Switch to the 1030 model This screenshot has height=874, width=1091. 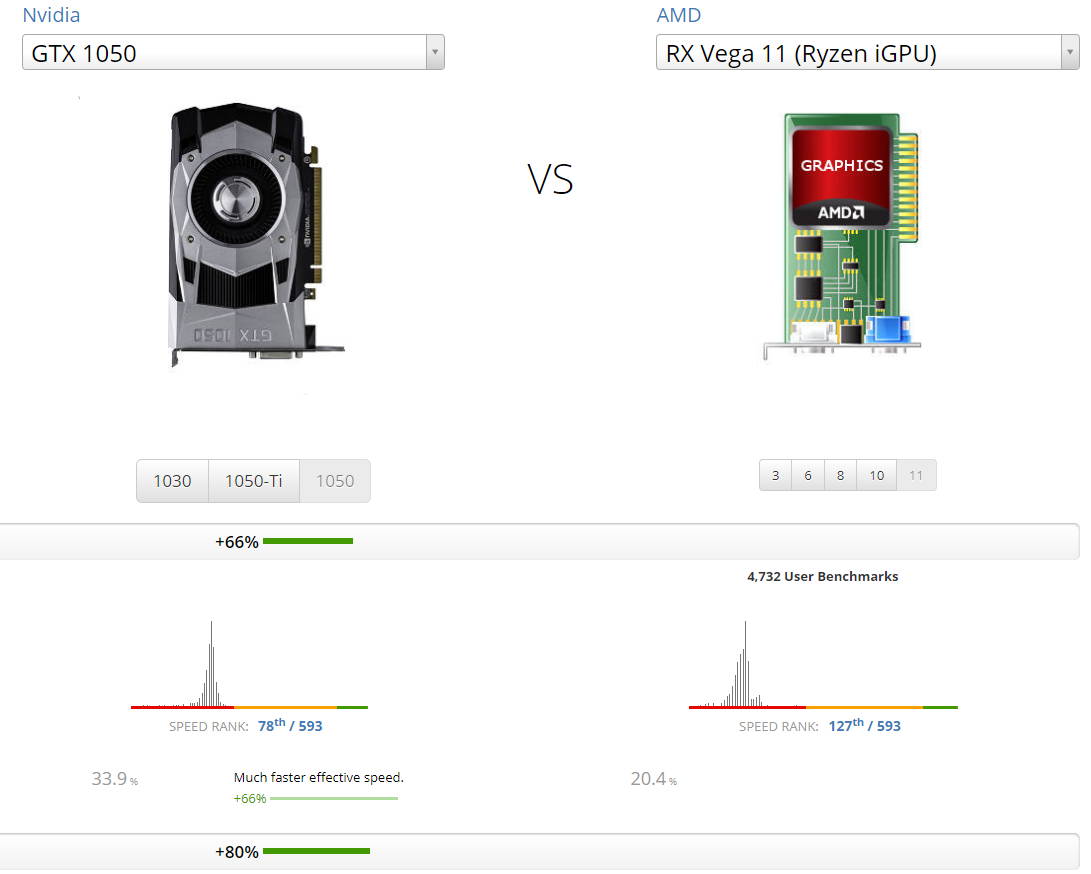pyautogui.click(x=173, y=481)
